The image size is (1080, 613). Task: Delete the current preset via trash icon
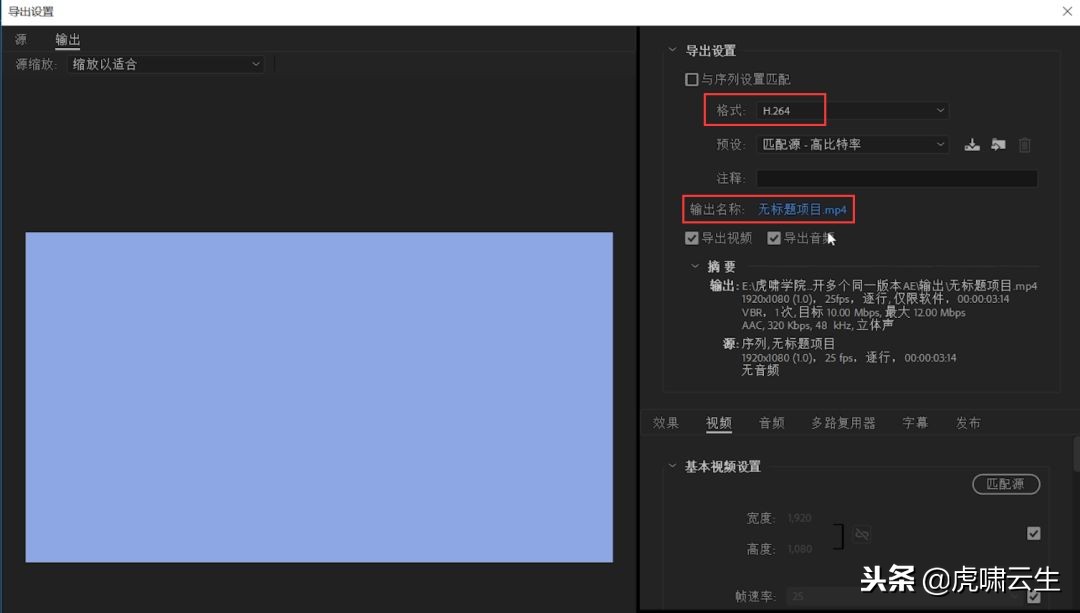(1023, 144)
